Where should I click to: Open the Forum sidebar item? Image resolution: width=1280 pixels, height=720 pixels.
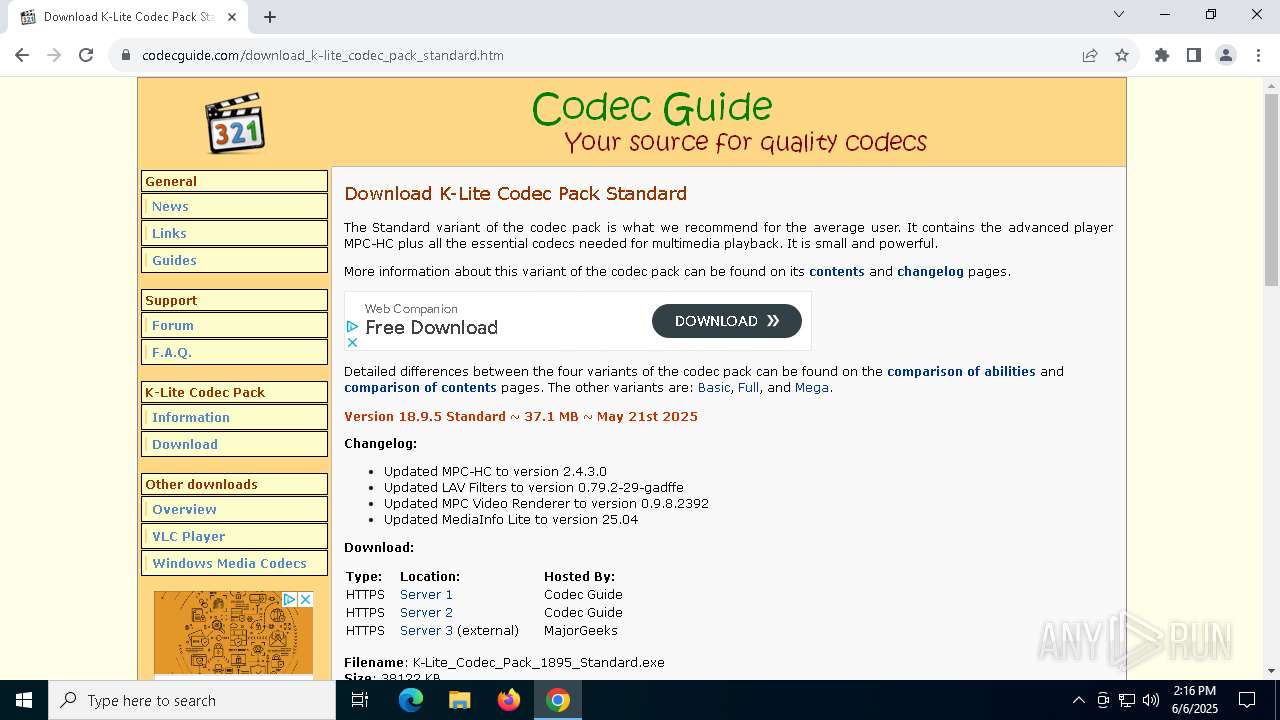234,326
